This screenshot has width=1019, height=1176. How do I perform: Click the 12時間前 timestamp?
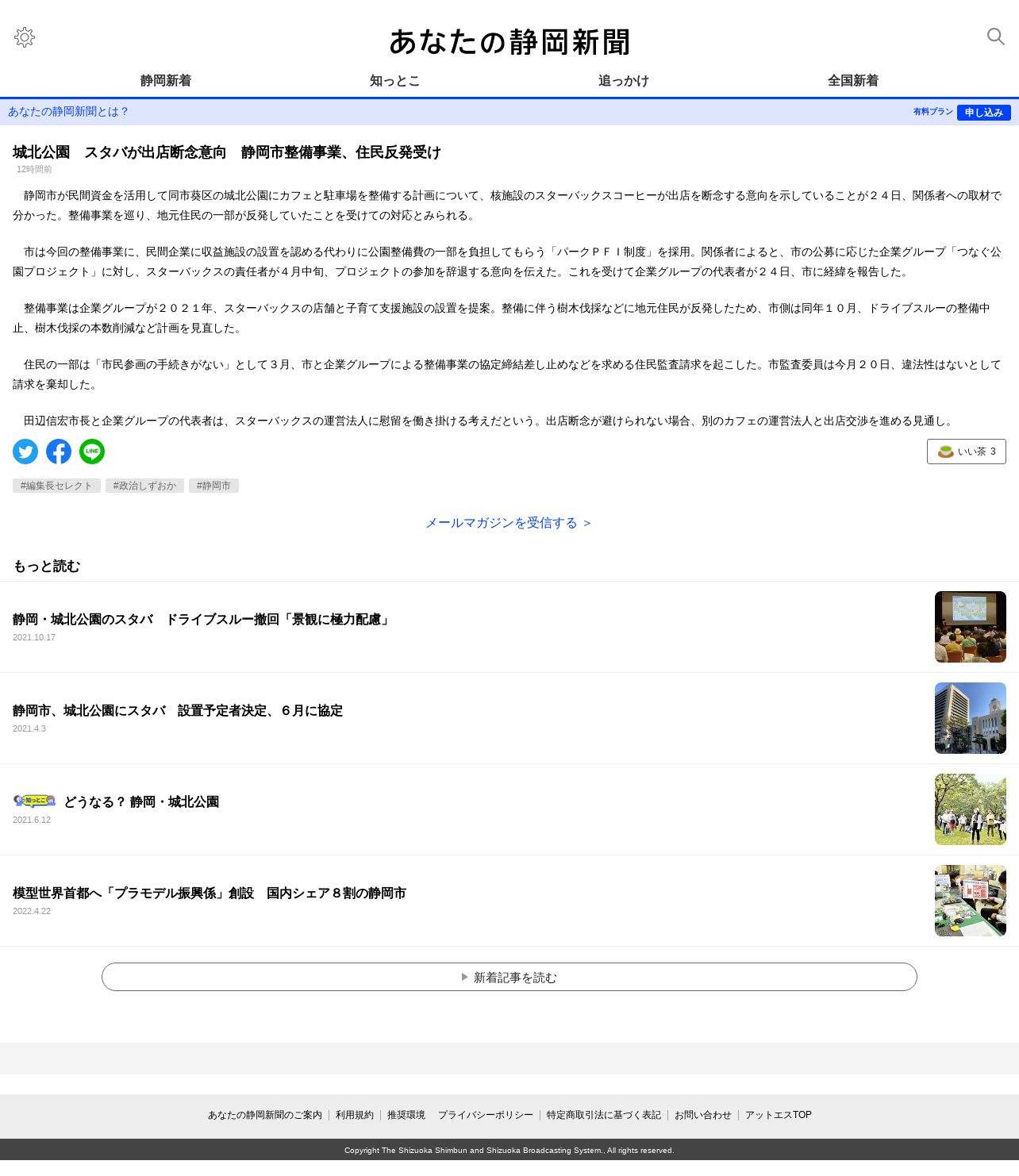coord(34,169)
